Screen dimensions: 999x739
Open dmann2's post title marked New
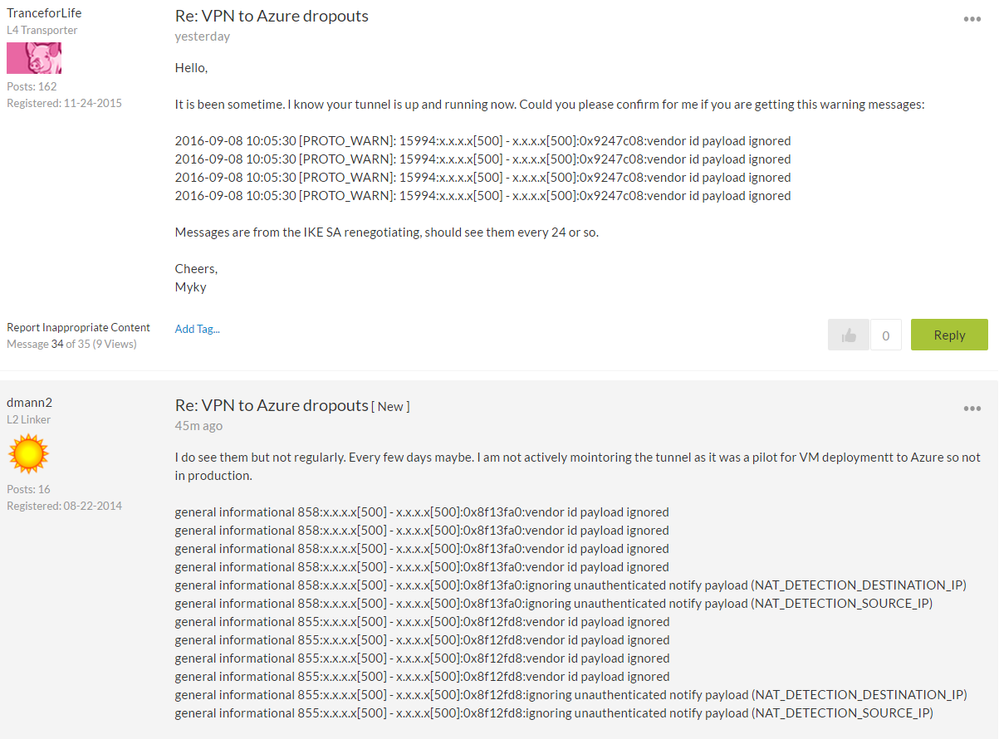click(x=271, y=405)
